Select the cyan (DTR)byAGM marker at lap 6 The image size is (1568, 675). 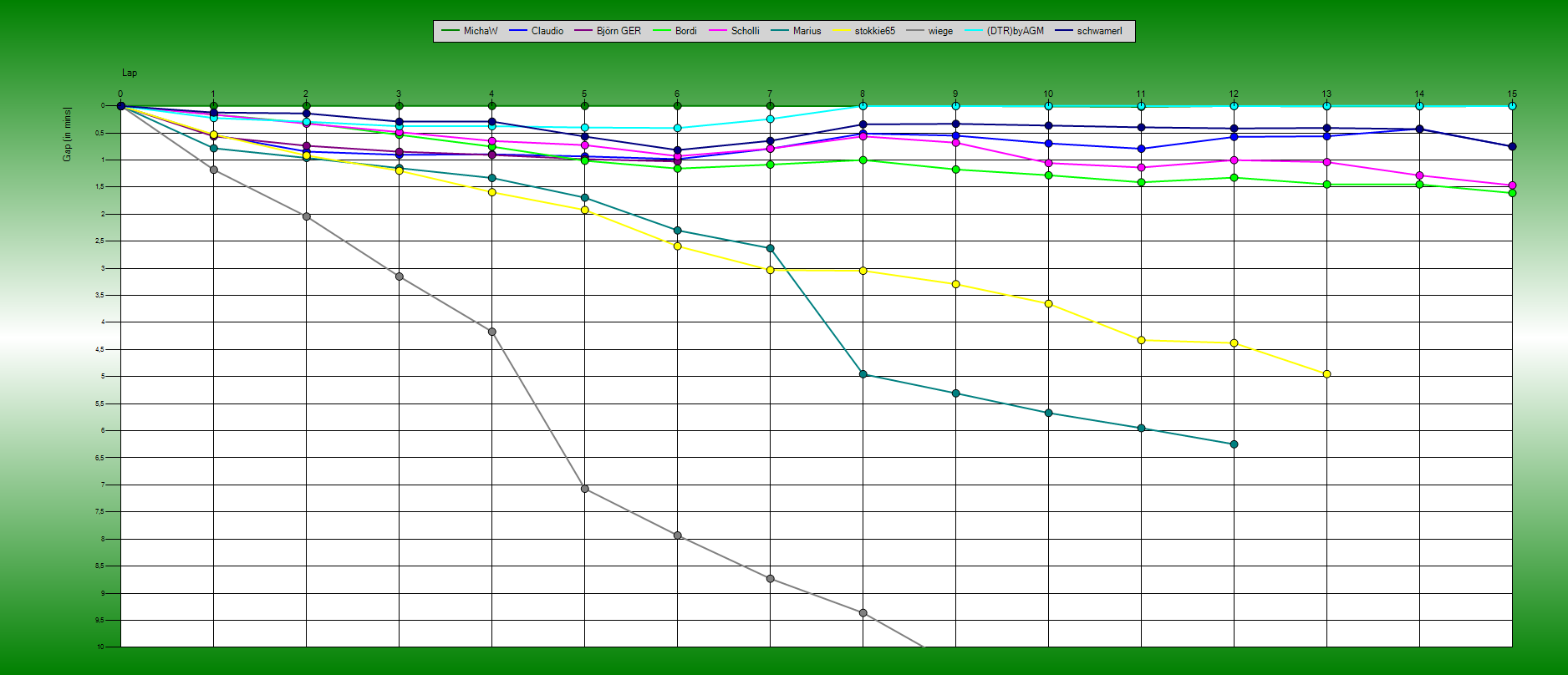pyautogui.click(x=677, y=128)
